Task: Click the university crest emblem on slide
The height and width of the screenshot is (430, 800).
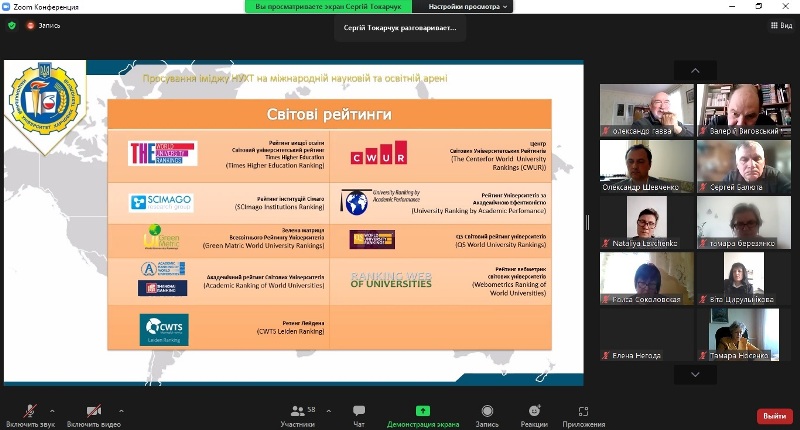Action: (x=45, y=100)
